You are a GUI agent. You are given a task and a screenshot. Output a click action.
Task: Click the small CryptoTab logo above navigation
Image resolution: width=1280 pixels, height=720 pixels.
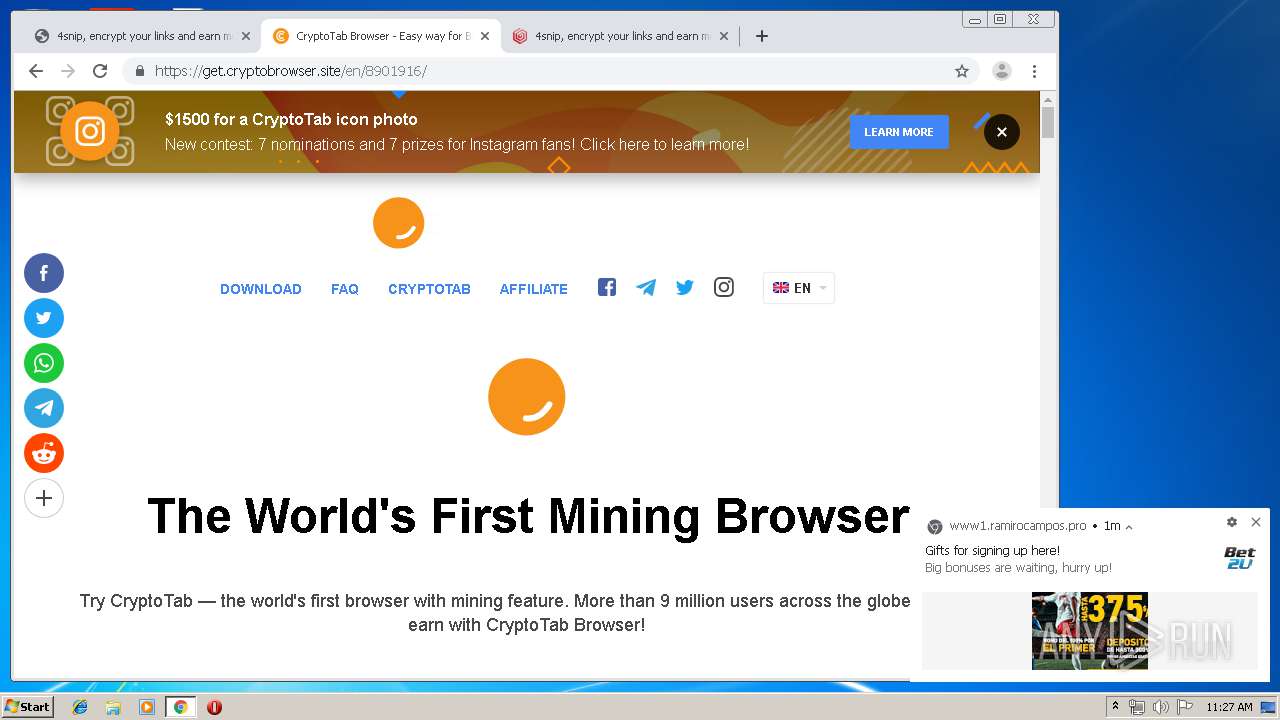pyautogui.click(x=399, y=223)
